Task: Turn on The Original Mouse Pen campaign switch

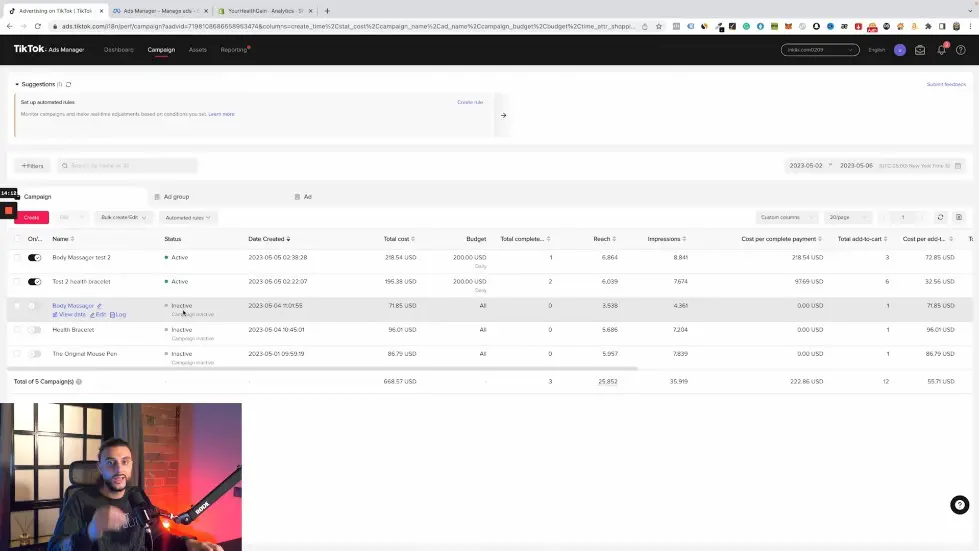Action: pos(34,354)
